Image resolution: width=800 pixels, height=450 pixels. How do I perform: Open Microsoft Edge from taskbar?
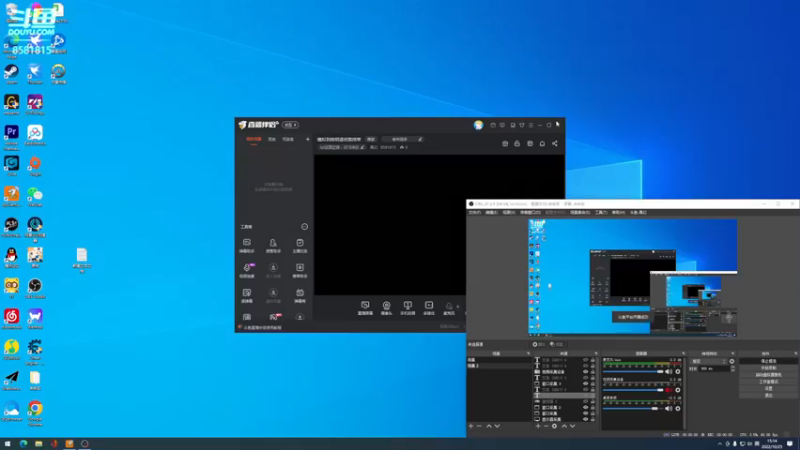point(23,444)
